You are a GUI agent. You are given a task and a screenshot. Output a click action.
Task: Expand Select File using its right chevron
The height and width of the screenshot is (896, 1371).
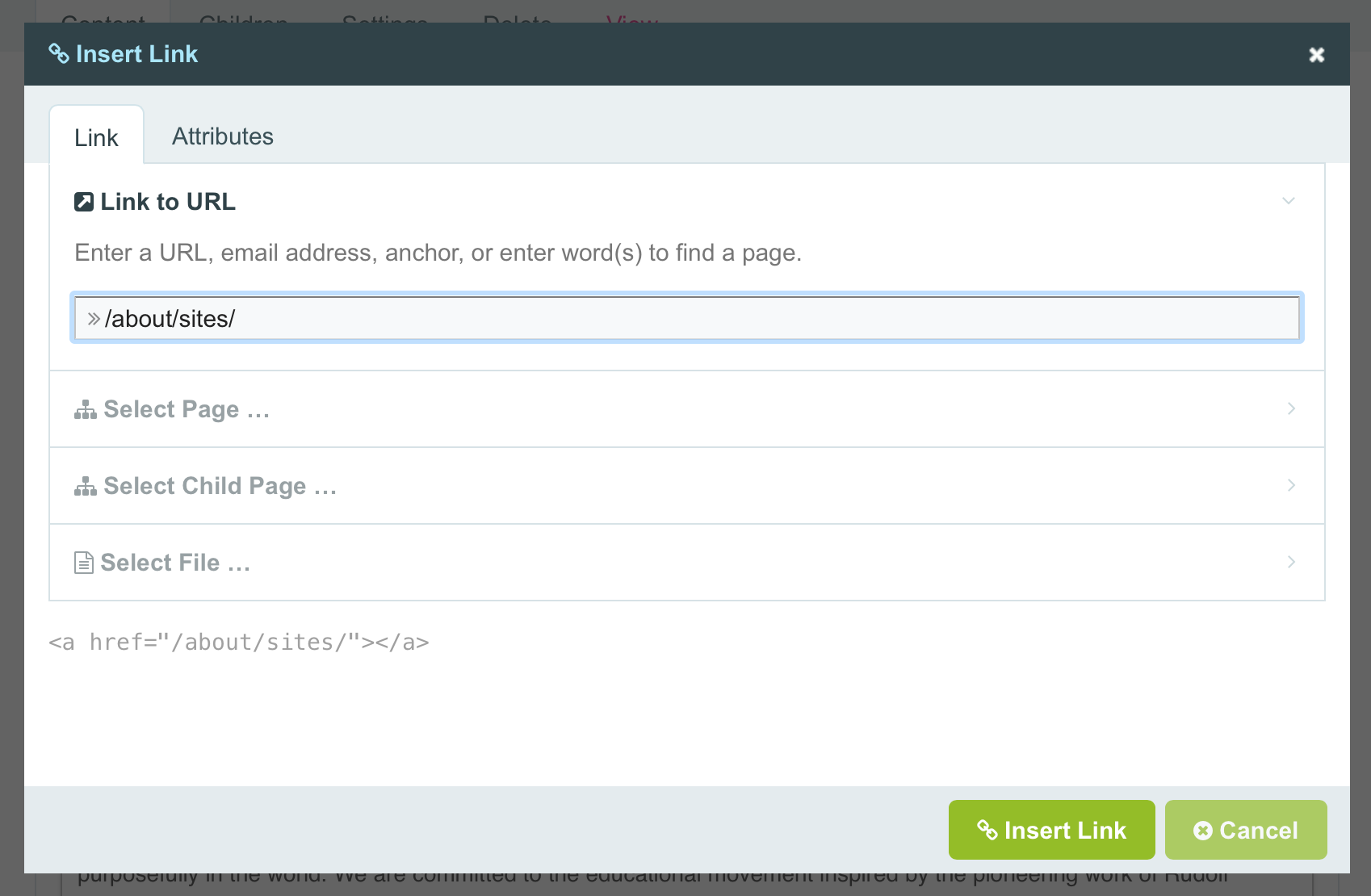(1291, 562)
